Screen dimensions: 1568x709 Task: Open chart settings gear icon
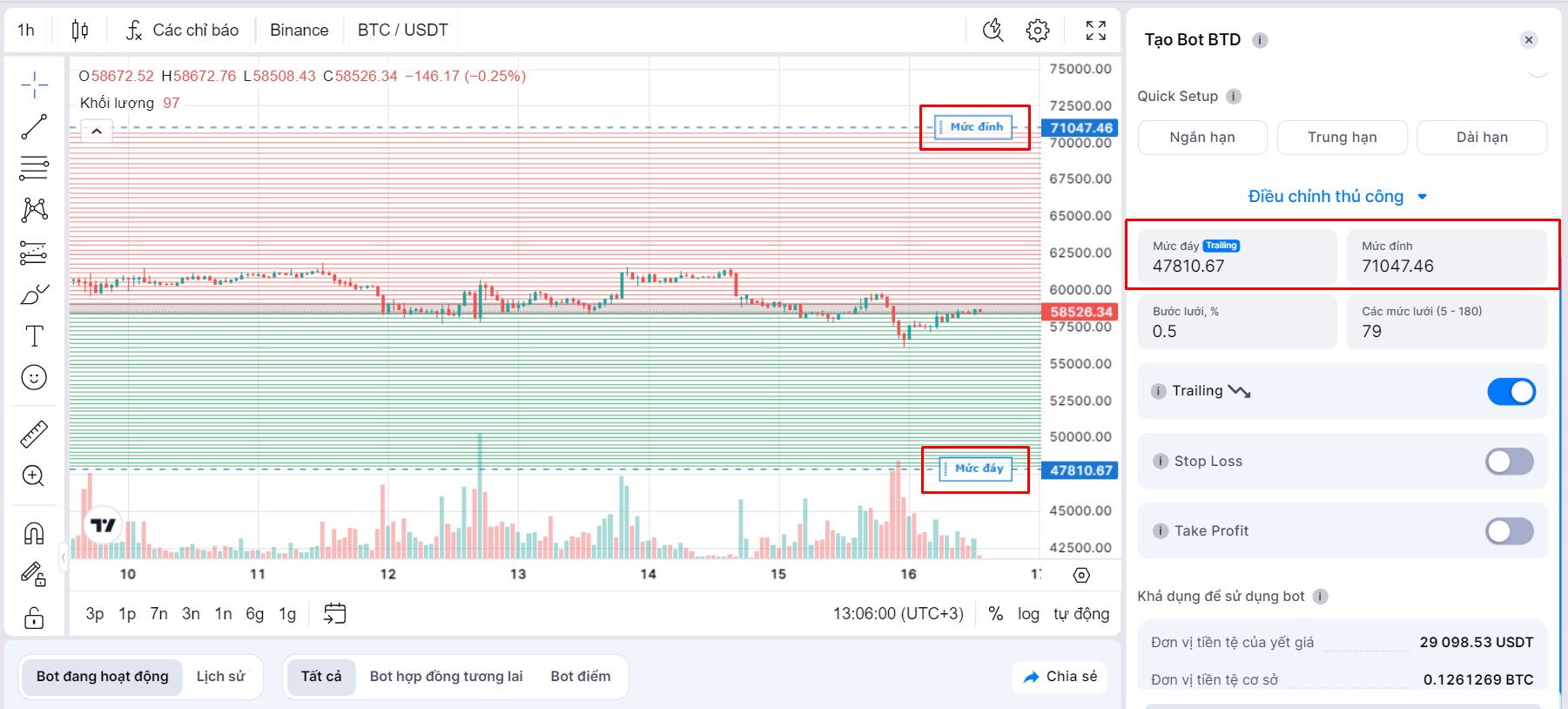coord(1038,30)
